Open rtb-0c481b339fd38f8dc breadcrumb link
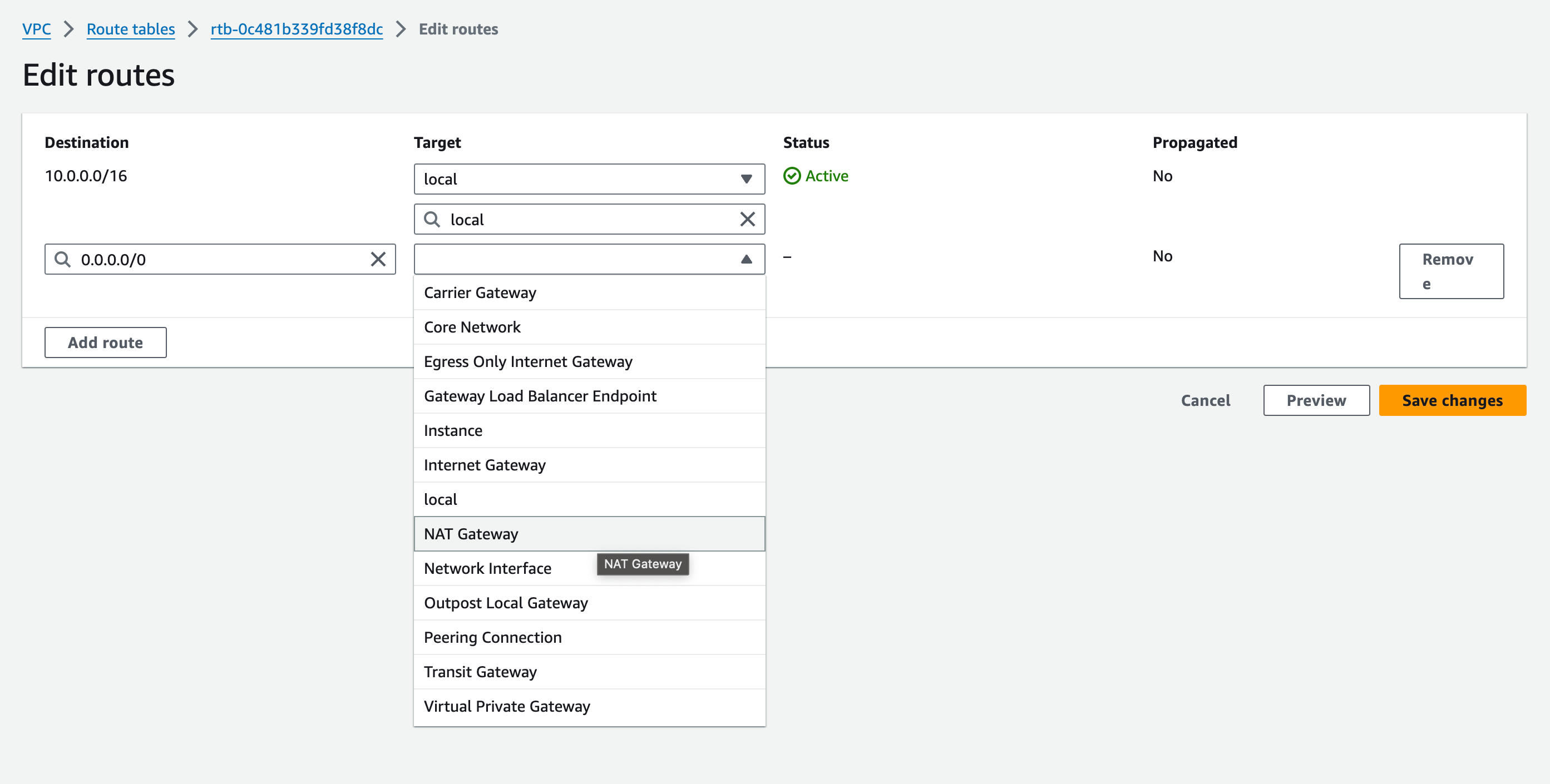 pos(297,29)
